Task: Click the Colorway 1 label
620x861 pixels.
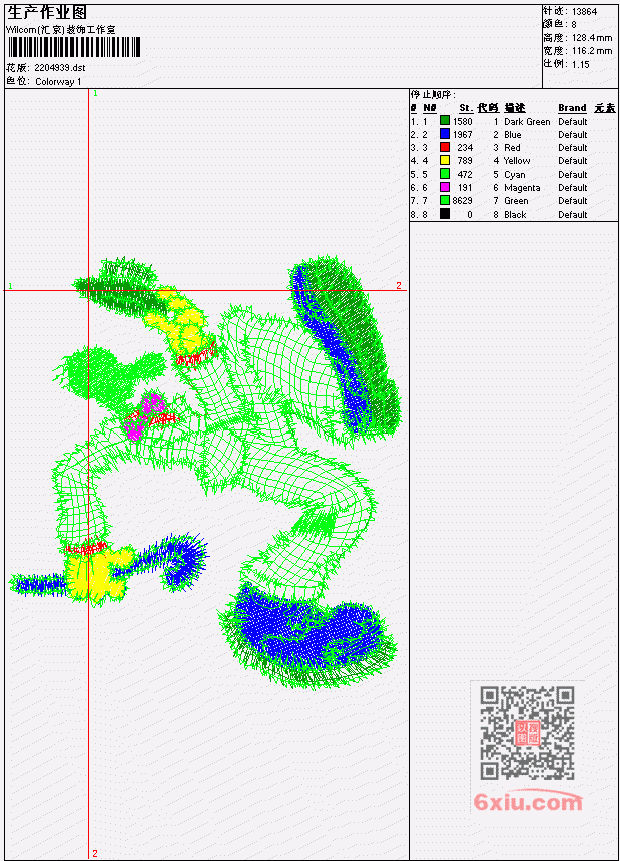Action: pyautogui.click(x=58, y=81)
